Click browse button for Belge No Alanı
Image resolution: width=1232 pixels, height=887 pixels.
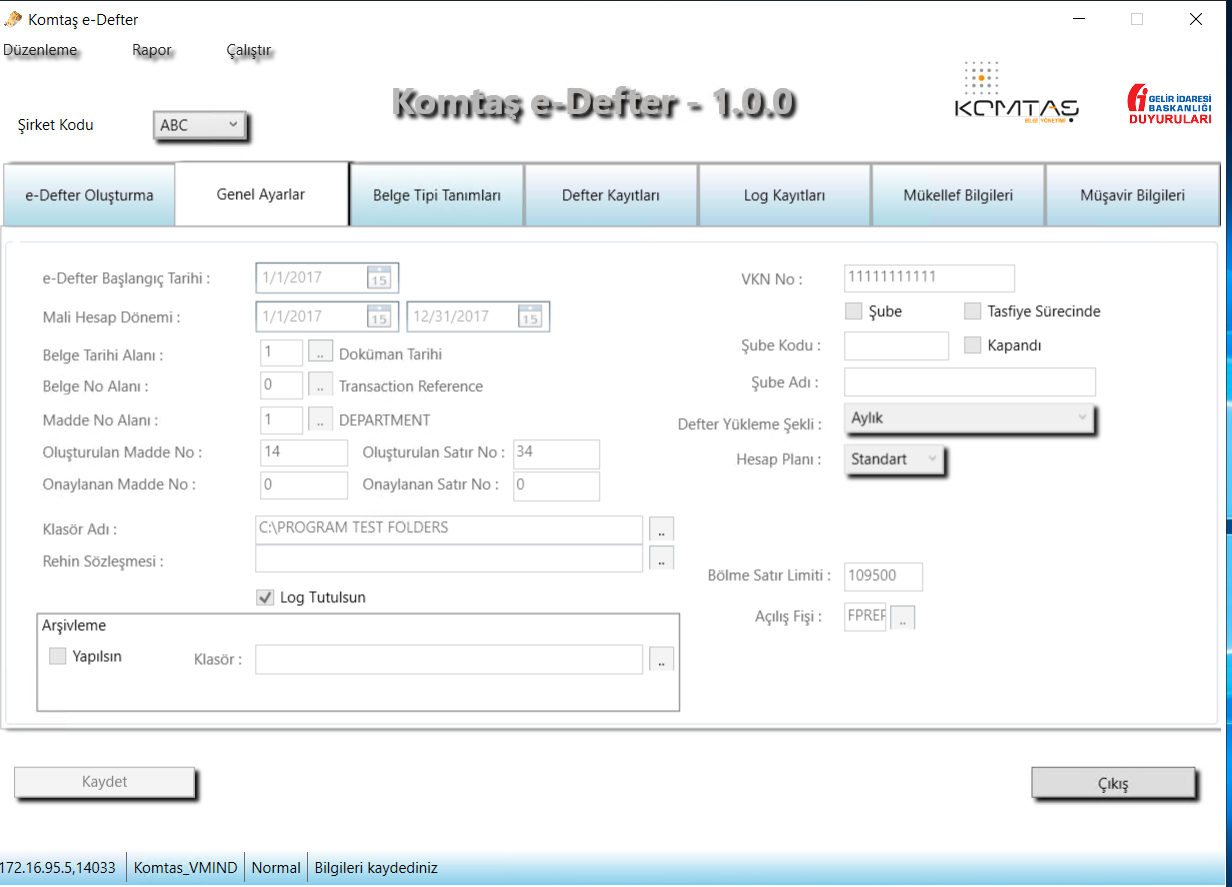(x=320, y=385)
